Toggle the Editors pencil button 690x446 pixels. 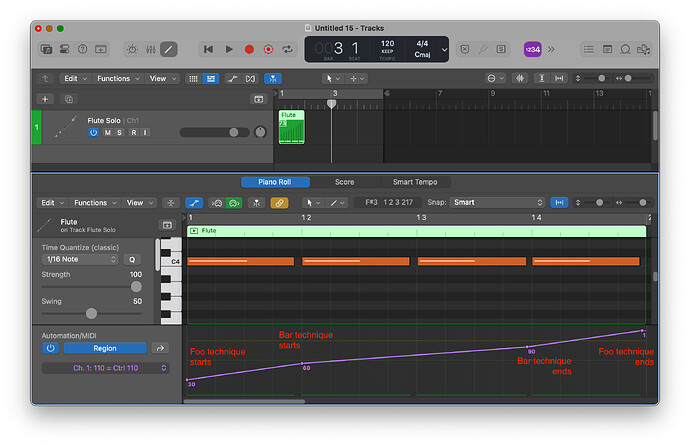pos(169,49)
